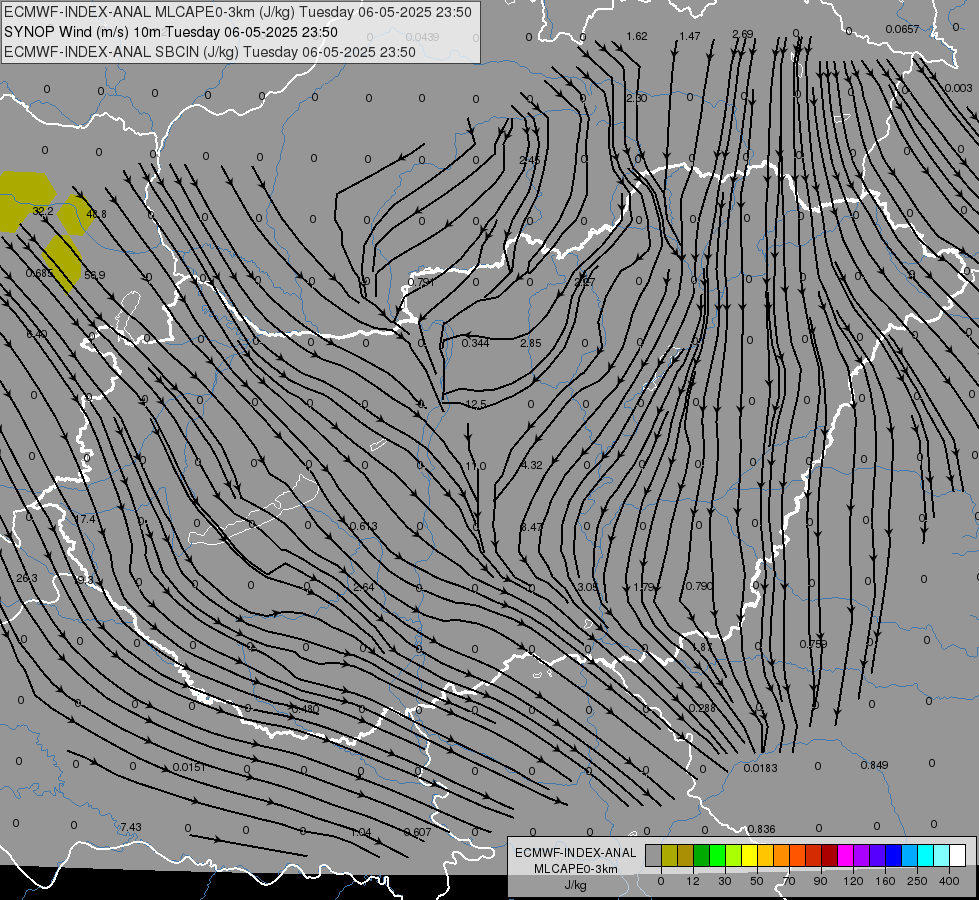Screen dimensions: 979x900
Task: Click the legend scale label 400
Action: 949,881
